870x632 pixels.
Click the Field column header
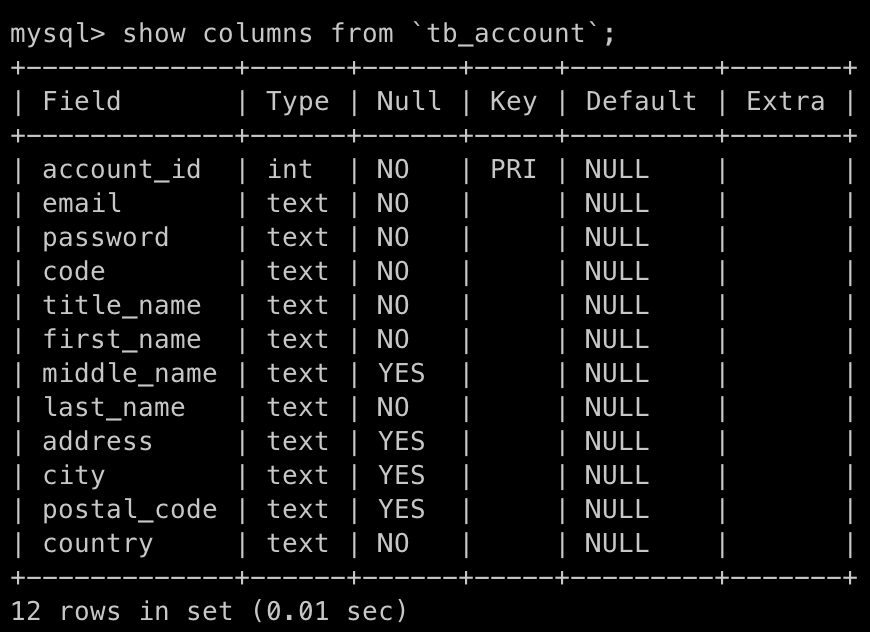click(x=82, y=101)
